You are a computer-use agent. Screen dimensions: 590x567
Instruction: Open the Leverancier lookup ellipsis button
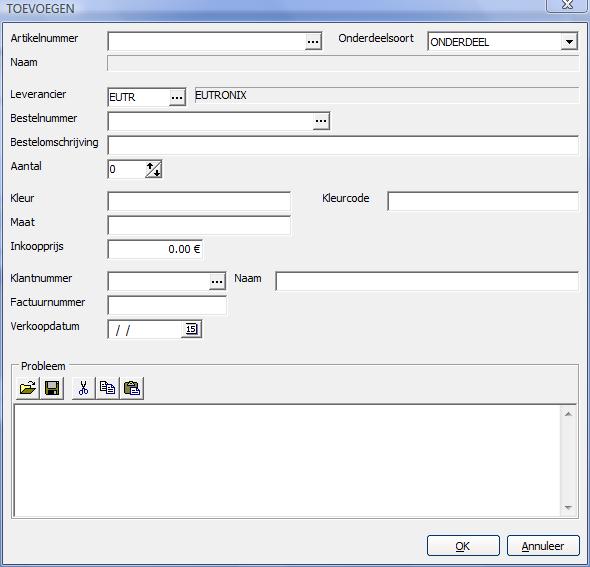click(x=177, y=97)
